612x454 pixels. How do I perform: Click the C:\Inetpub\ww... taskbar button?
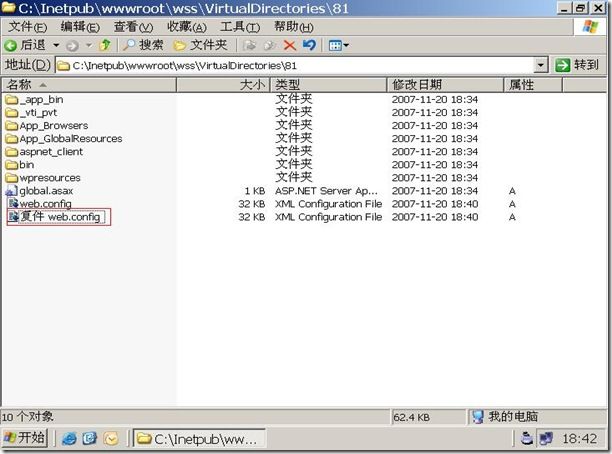click(x=199, y=439)
